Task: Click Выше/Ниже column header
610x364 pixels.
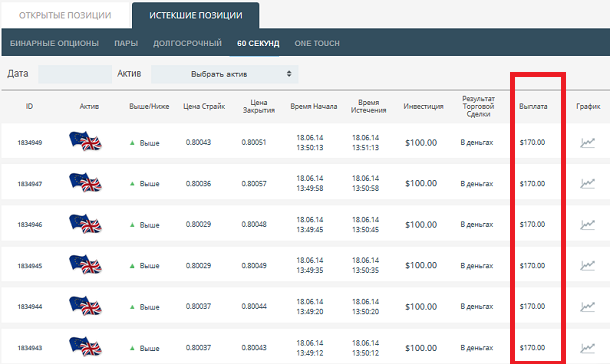Action: click(x=149, y=106)
